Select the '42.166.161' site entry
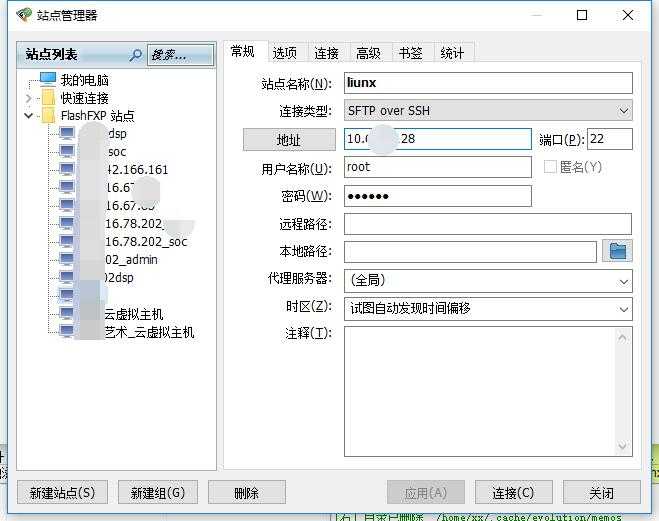 (x=136, y=170)
